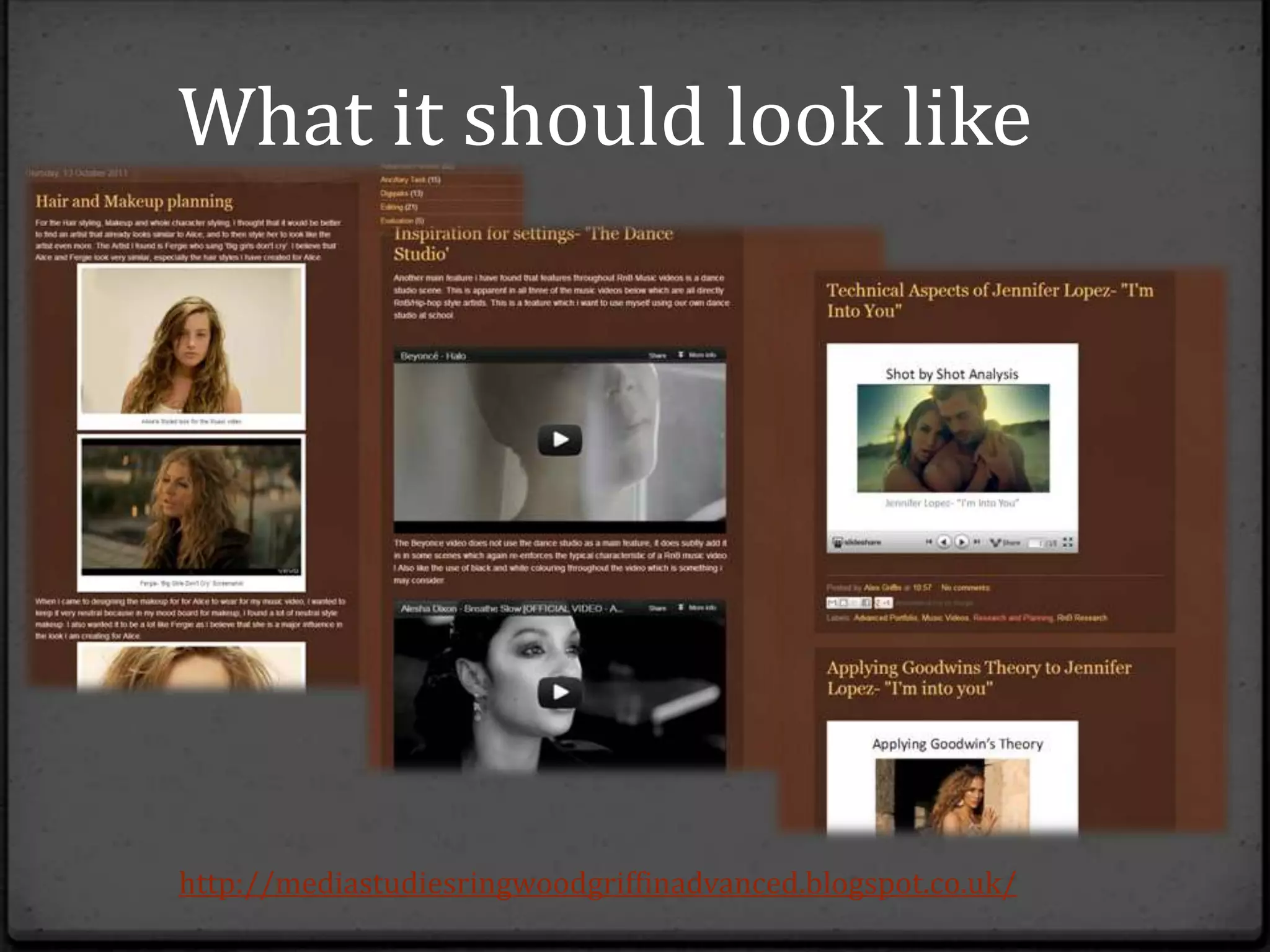
Task: Open More info on the Alesha Dixon video
Action: pyautogui.click(x=696, y=608)
